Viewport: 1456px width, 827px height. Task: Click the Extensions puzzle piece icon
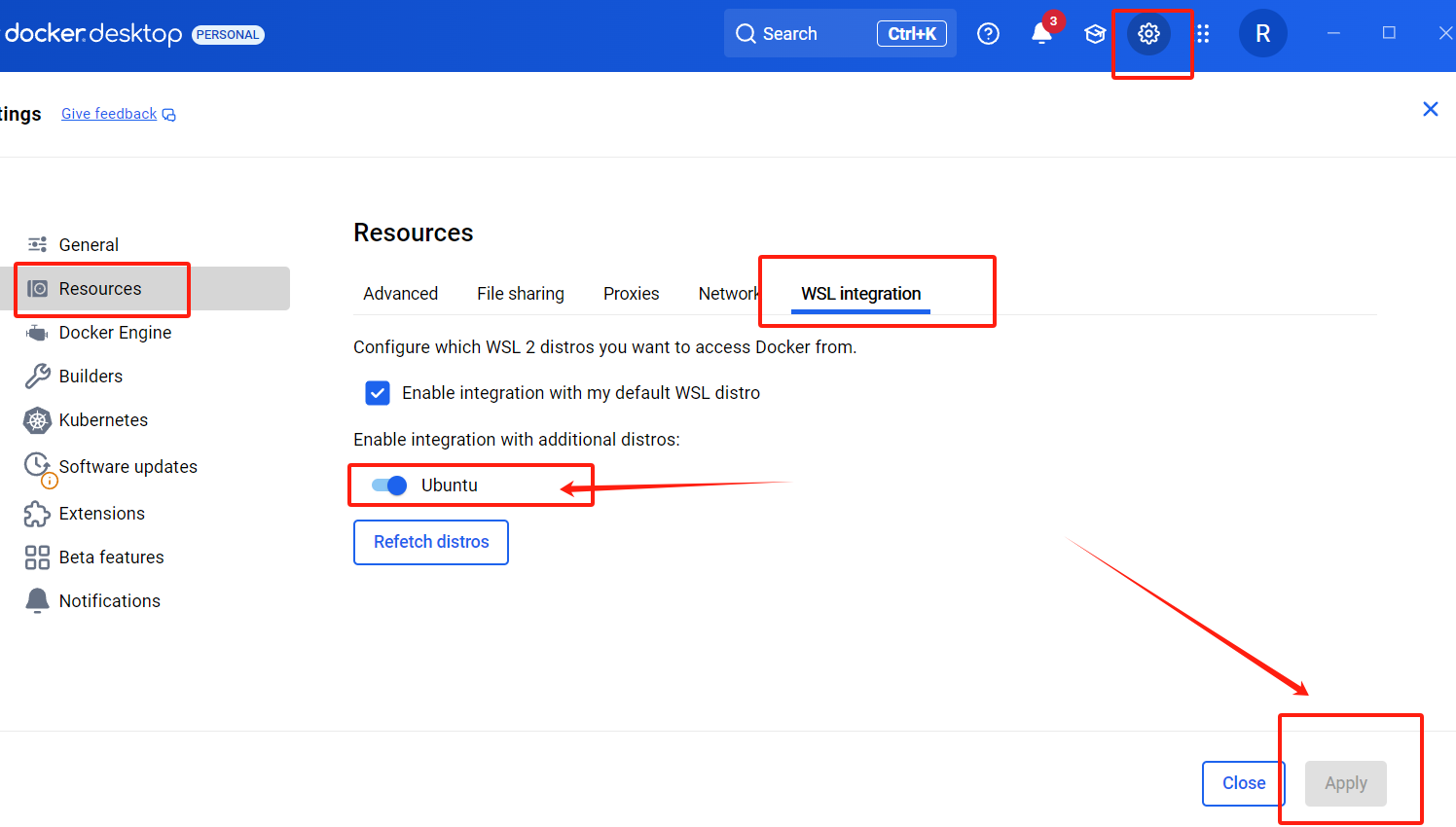(x=37, y=513)
